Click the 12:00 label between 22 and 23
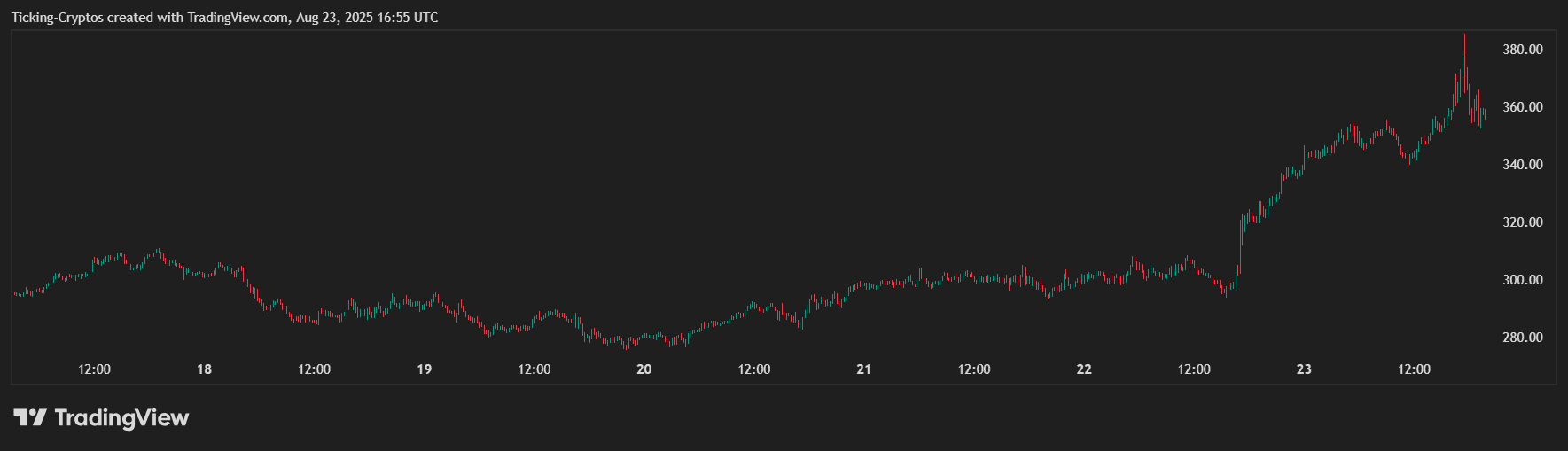1568x451 pixels. pos(1194,369)
